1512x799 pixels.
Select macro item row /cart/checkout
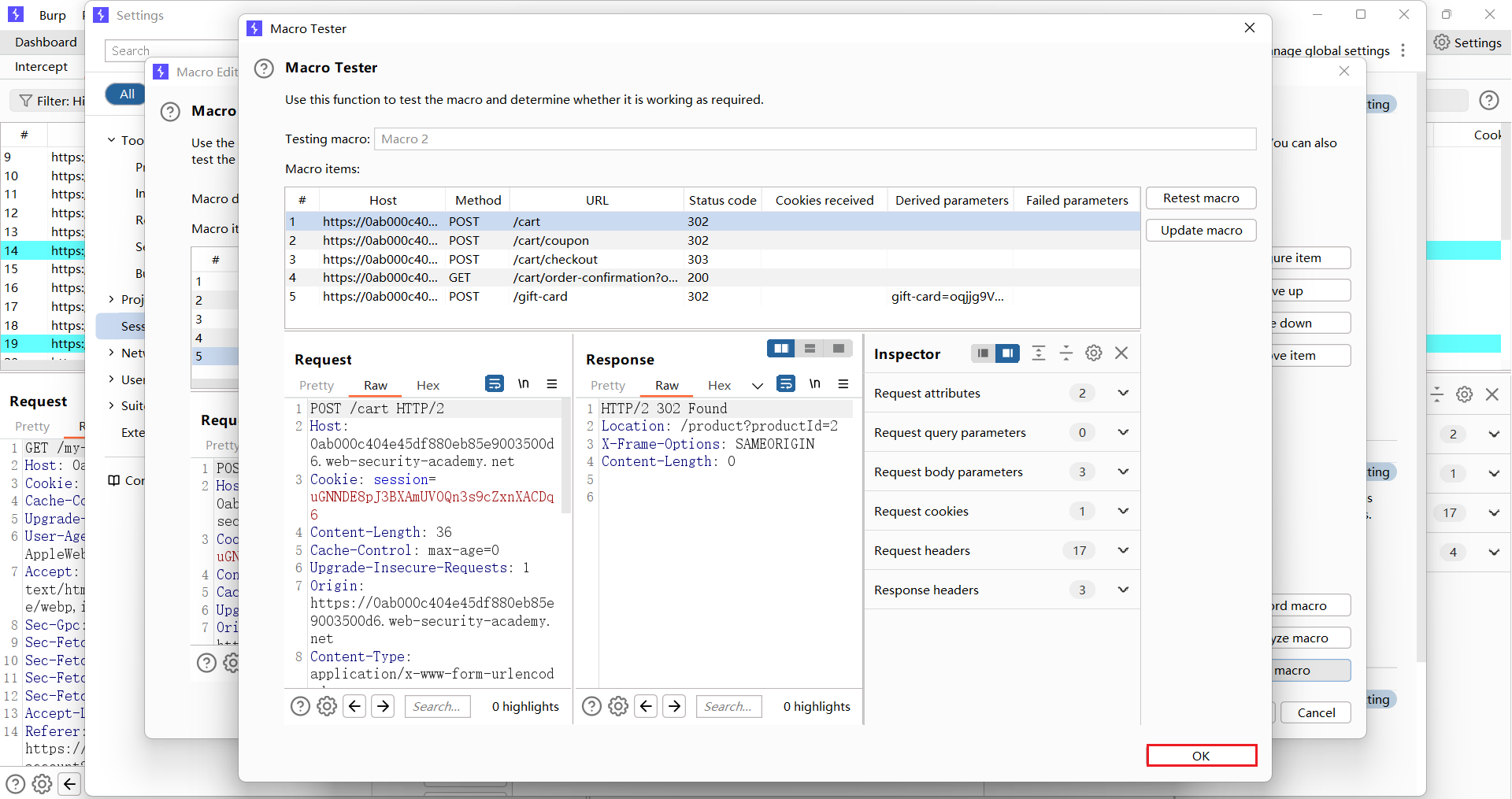point(712,259)
